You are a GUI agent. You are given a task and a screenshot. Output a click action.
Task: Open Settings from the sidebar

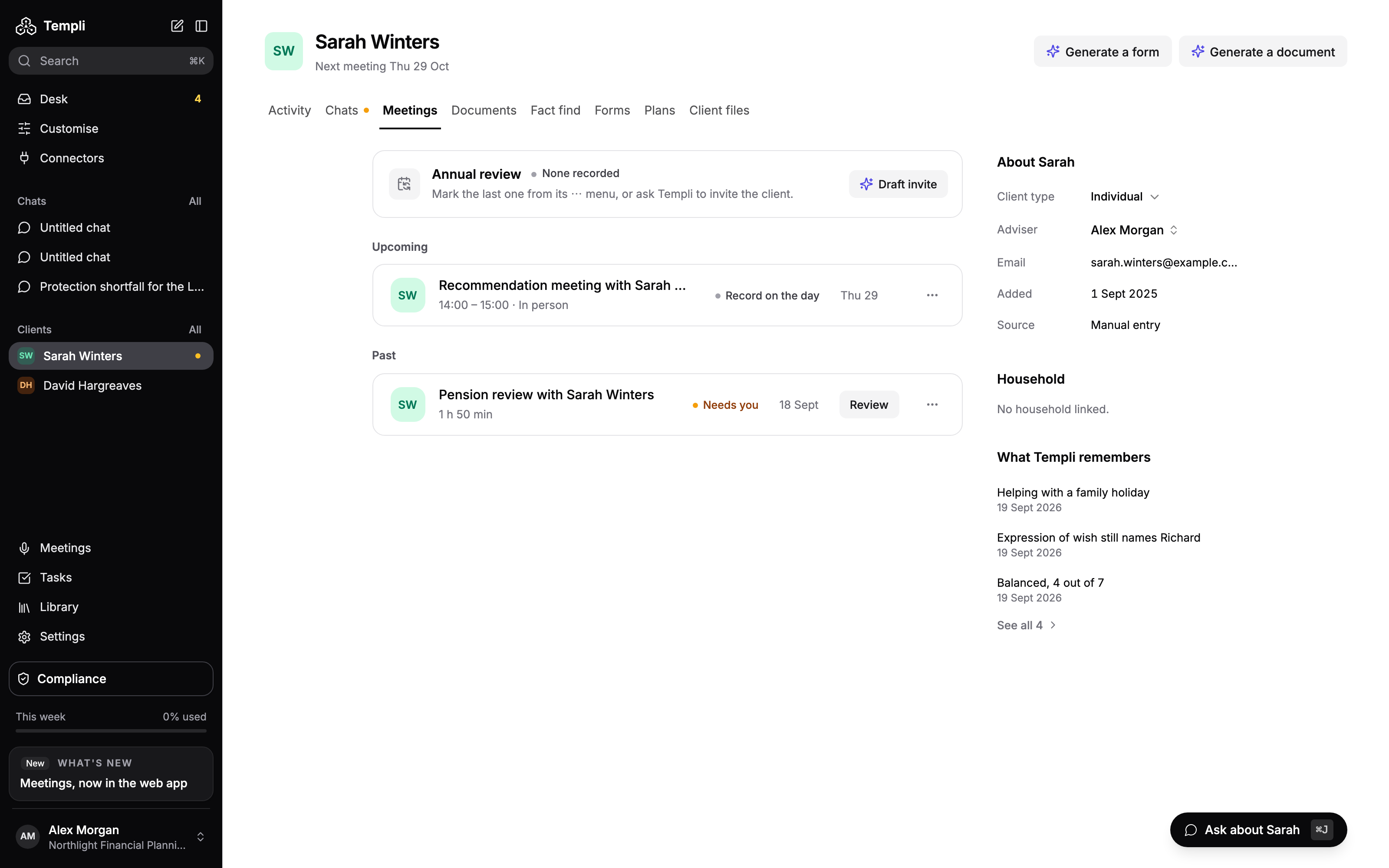[111, 636]
